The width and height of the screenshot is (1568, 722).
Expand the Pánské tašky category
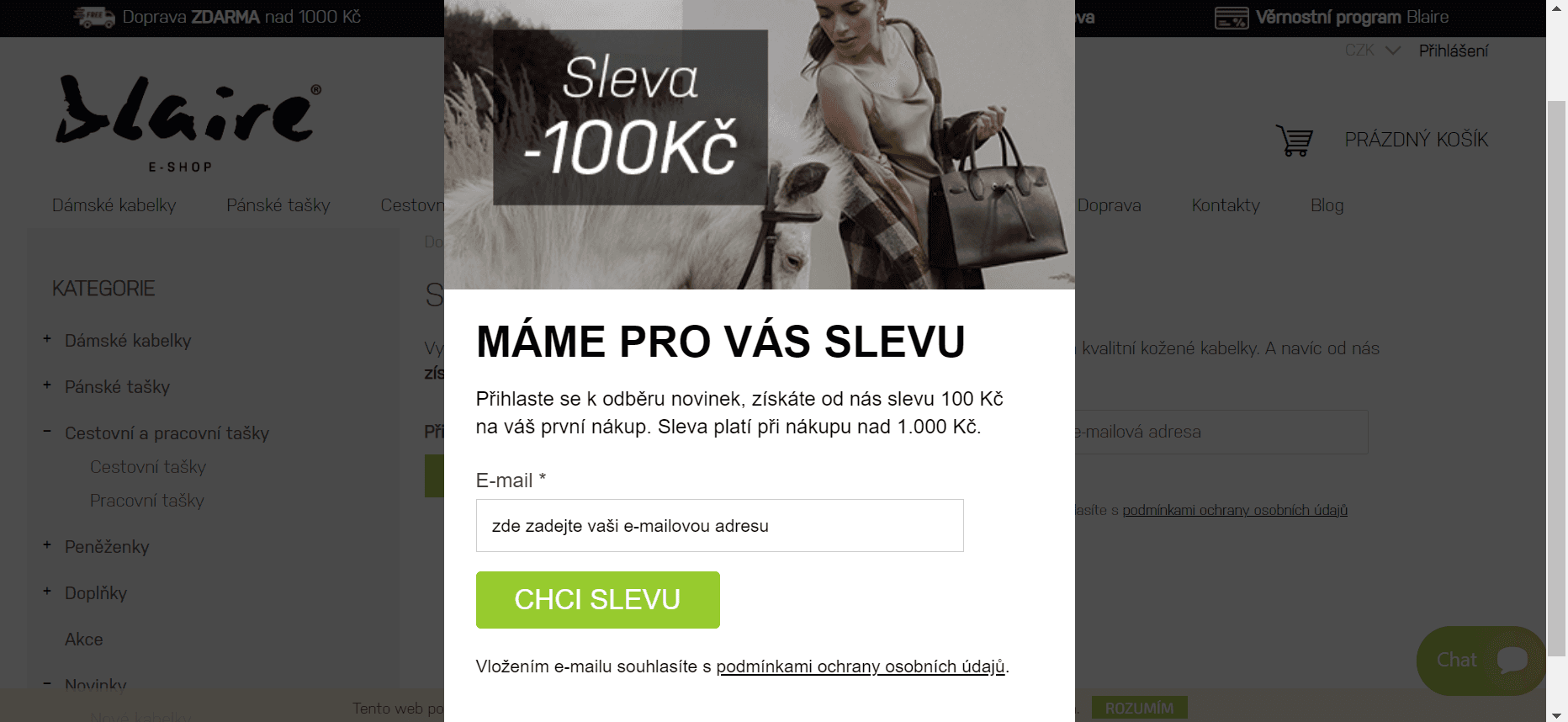click(47, 385)
